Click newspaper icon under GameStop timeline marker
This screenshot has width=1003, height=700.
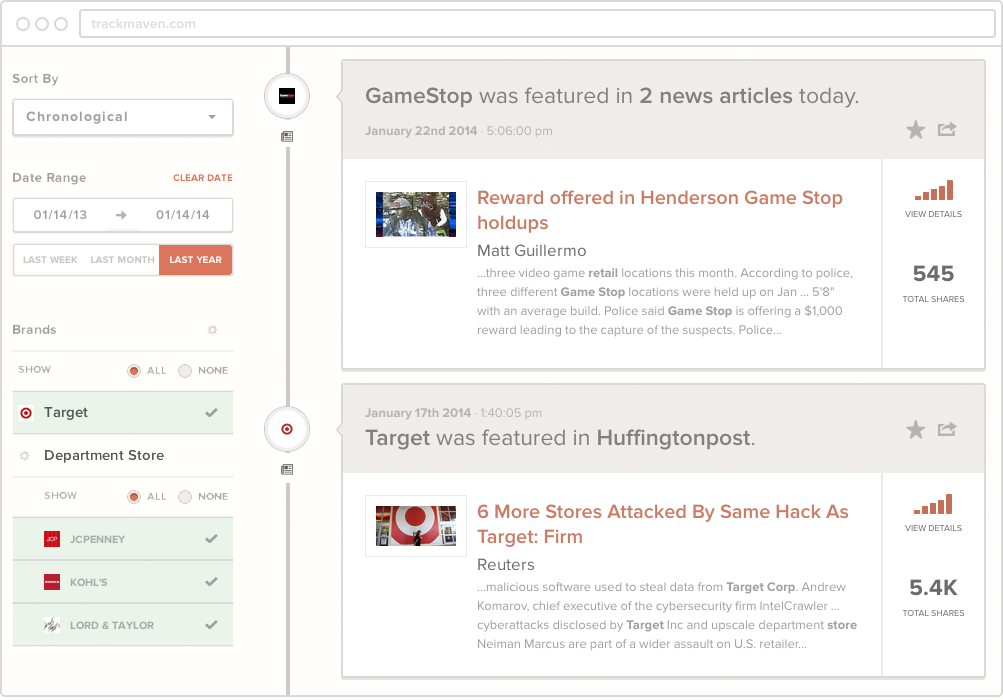[x=287, y=136]
